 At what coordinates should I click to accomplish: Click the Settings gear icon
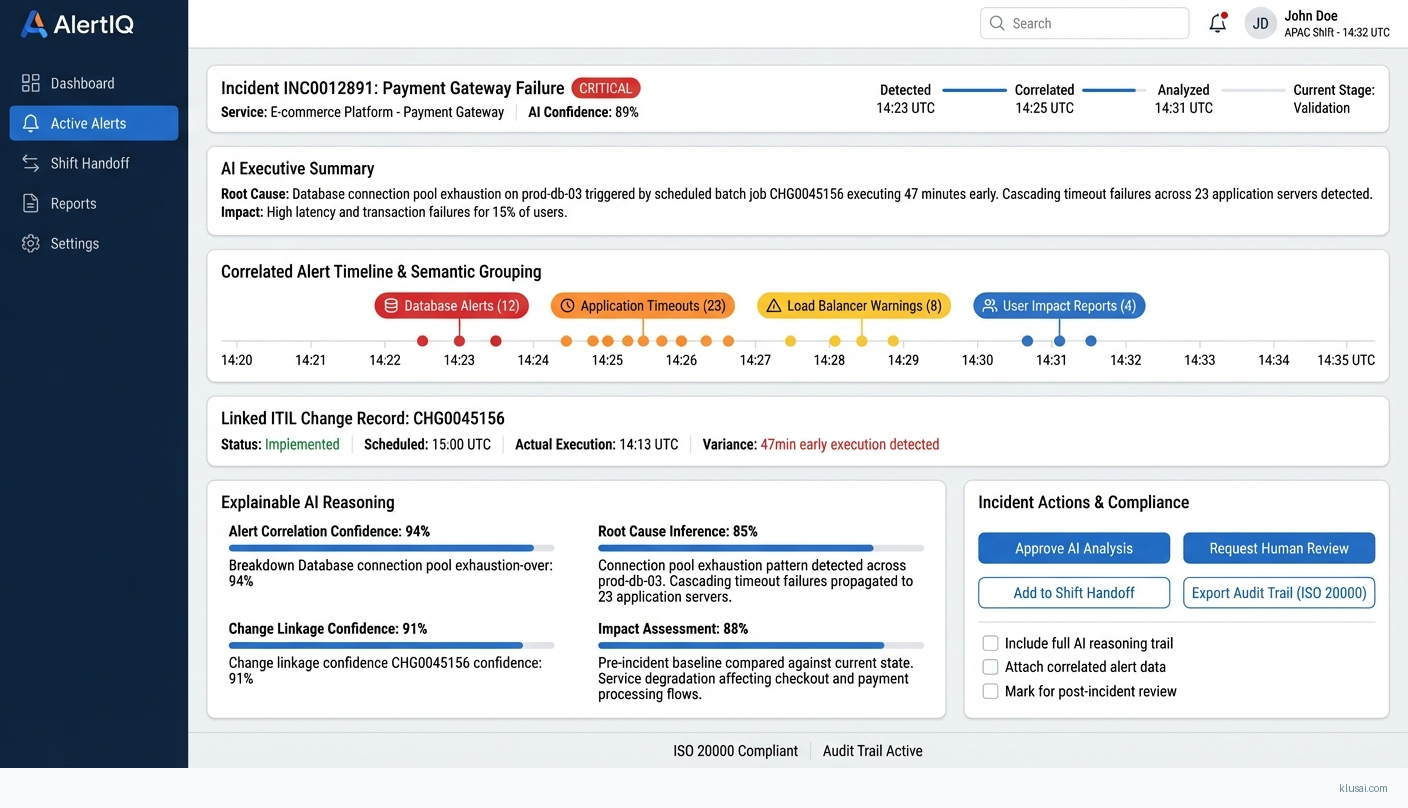point(31,243)
